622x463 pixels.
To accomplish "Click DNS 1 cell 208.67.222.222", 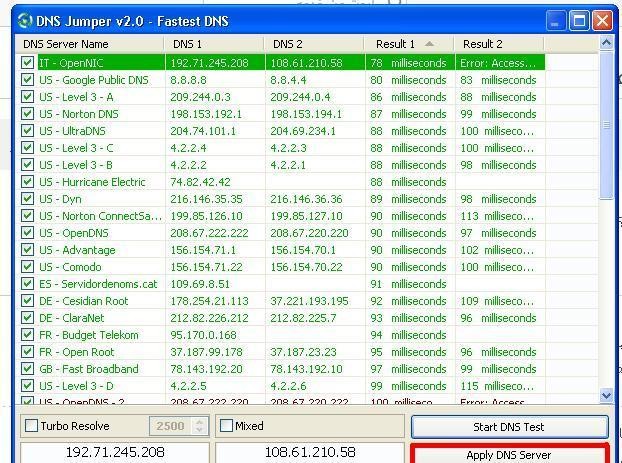I will coord(209,233).
